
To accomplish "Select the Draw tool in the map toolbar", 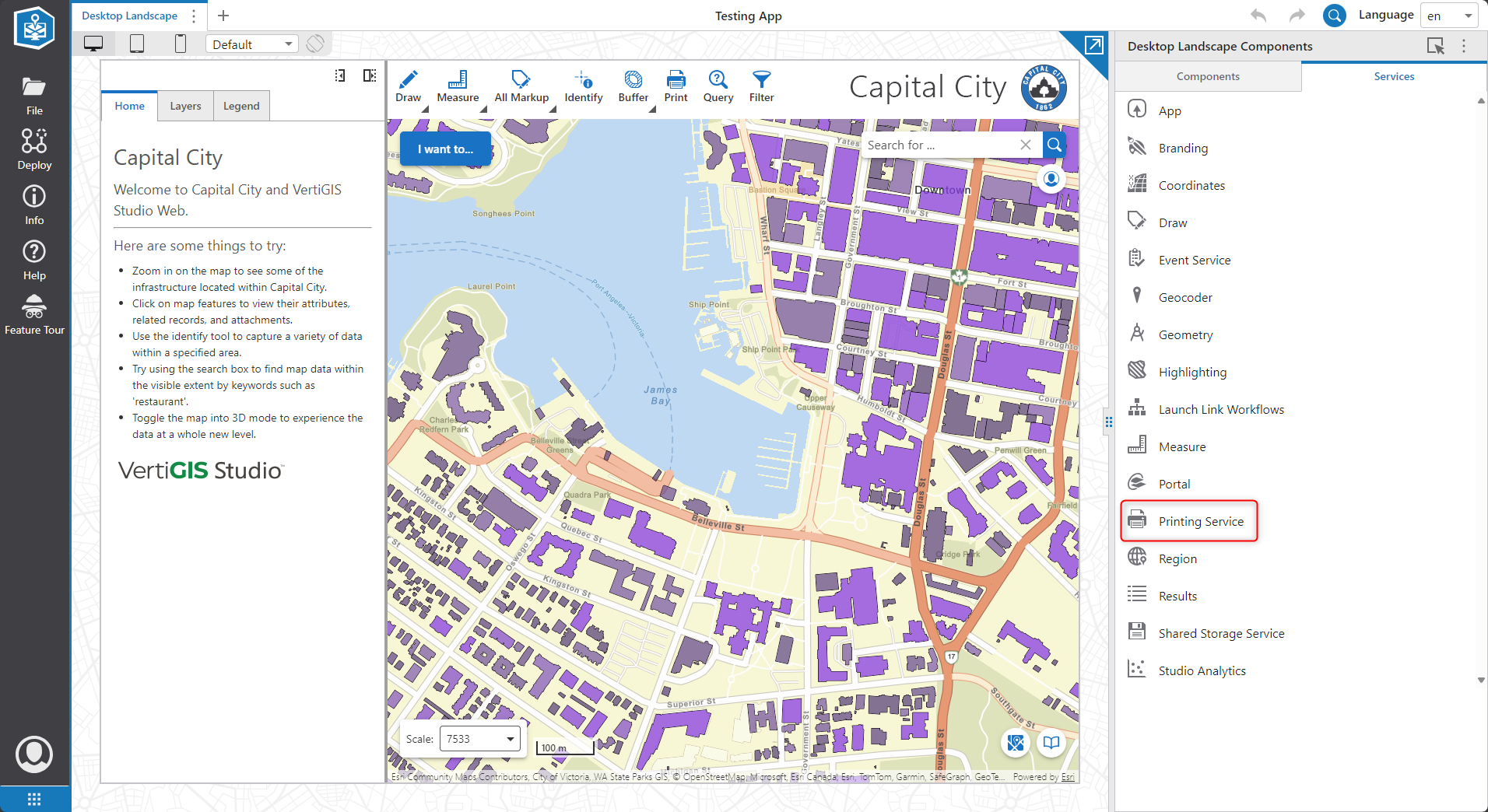I will coord(408,86).
